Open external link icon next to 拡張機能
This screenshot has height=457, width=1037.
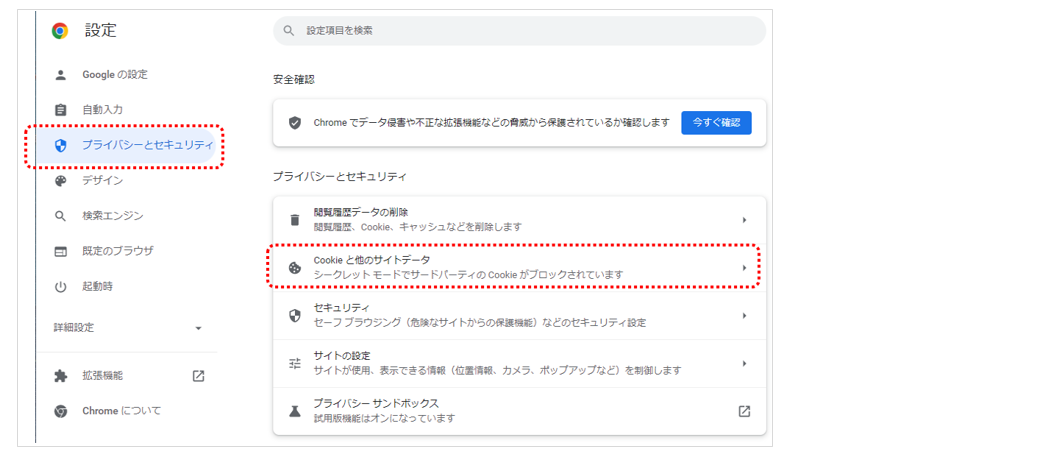click(x=198, y=376)
